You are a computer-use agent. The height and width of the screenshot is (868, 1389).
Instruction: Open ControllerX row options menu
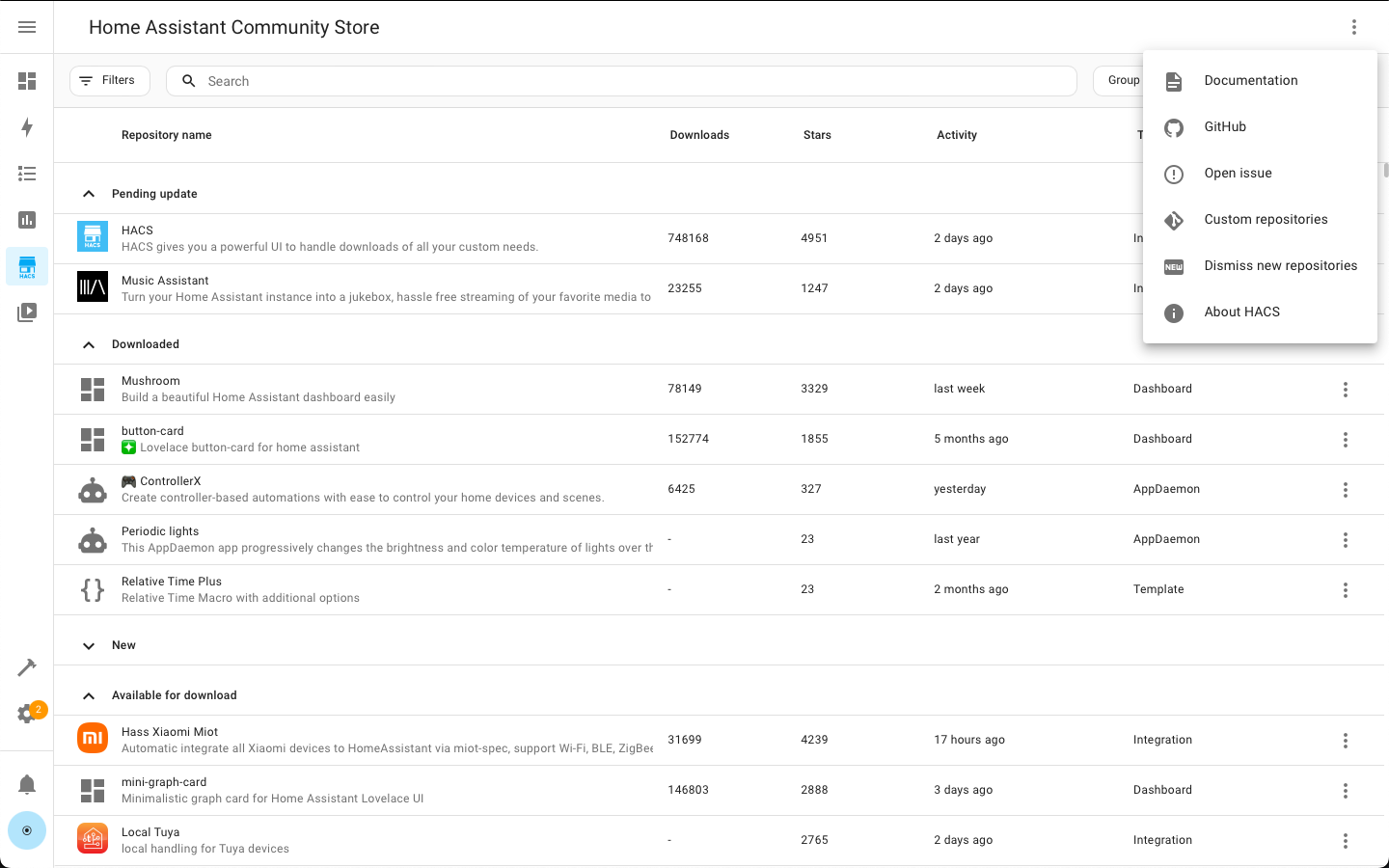click(x=1346, y=490)
